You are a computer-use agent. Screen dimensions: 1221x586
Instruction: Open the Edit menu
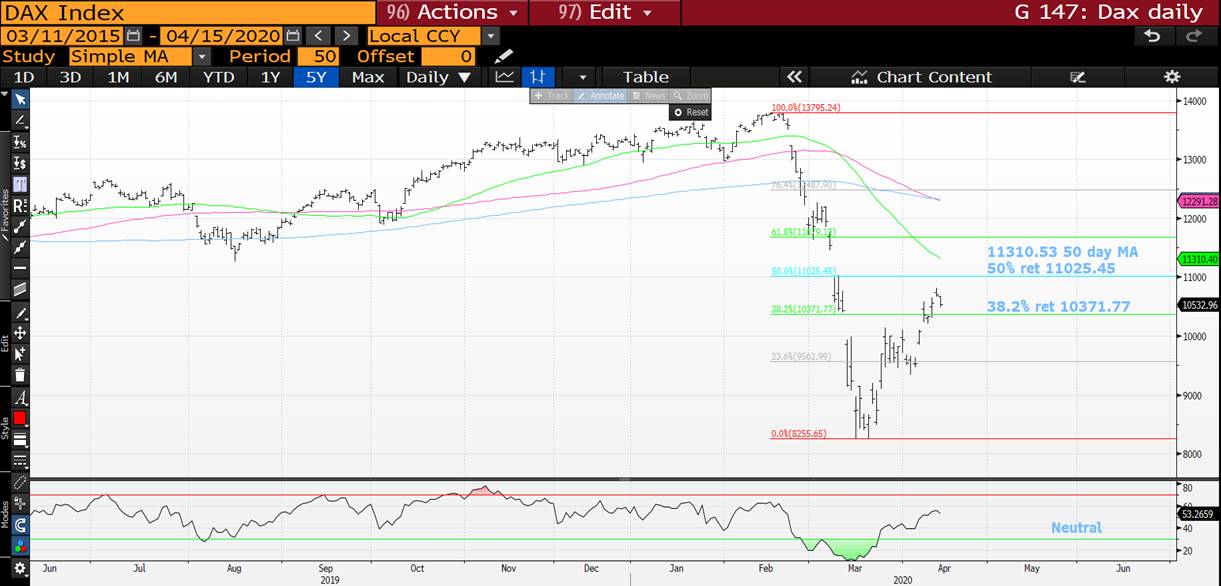(x=605, y=13)
